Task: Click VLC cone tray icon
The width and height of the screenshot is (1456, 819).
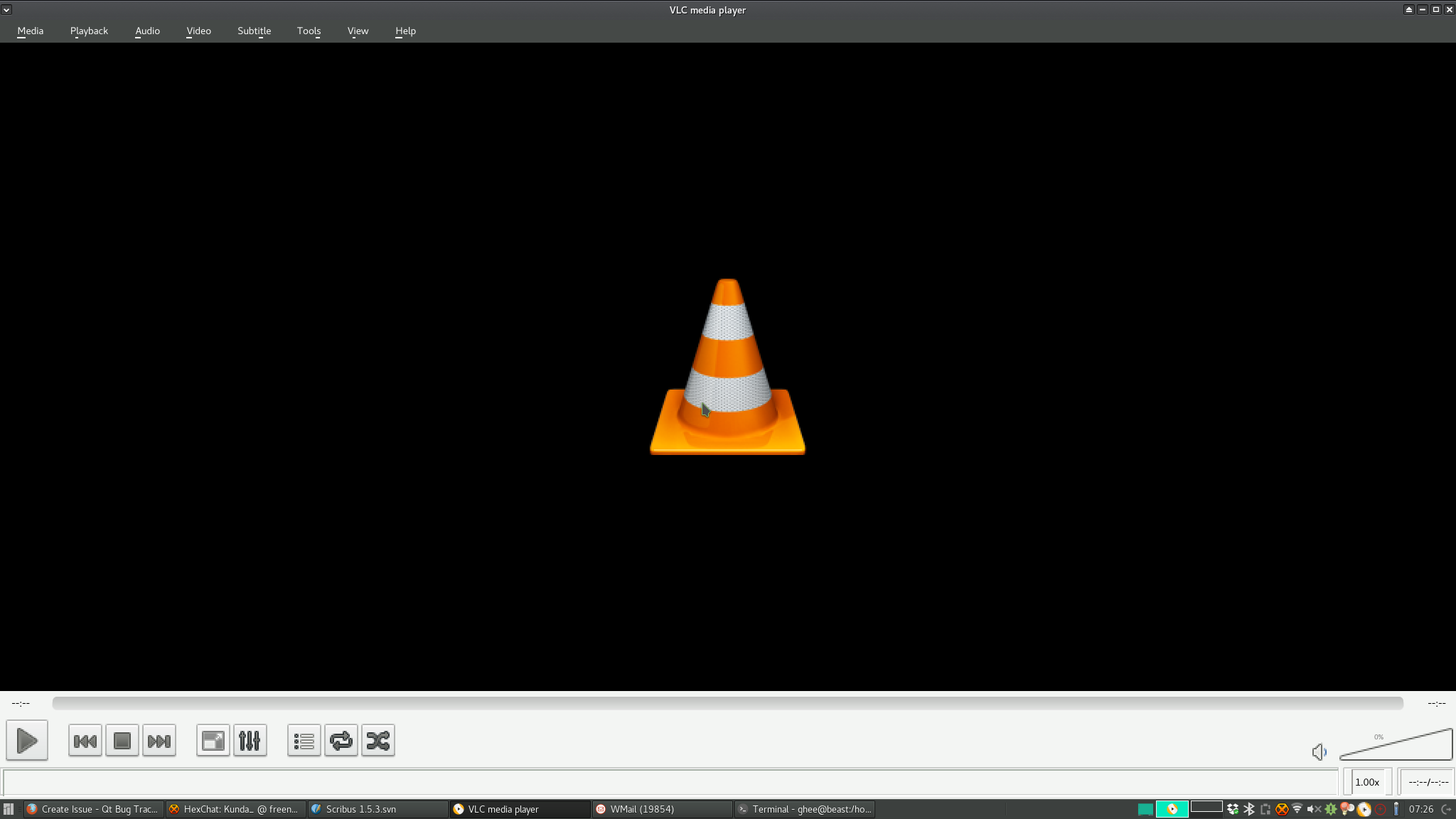Action: 1364,809
